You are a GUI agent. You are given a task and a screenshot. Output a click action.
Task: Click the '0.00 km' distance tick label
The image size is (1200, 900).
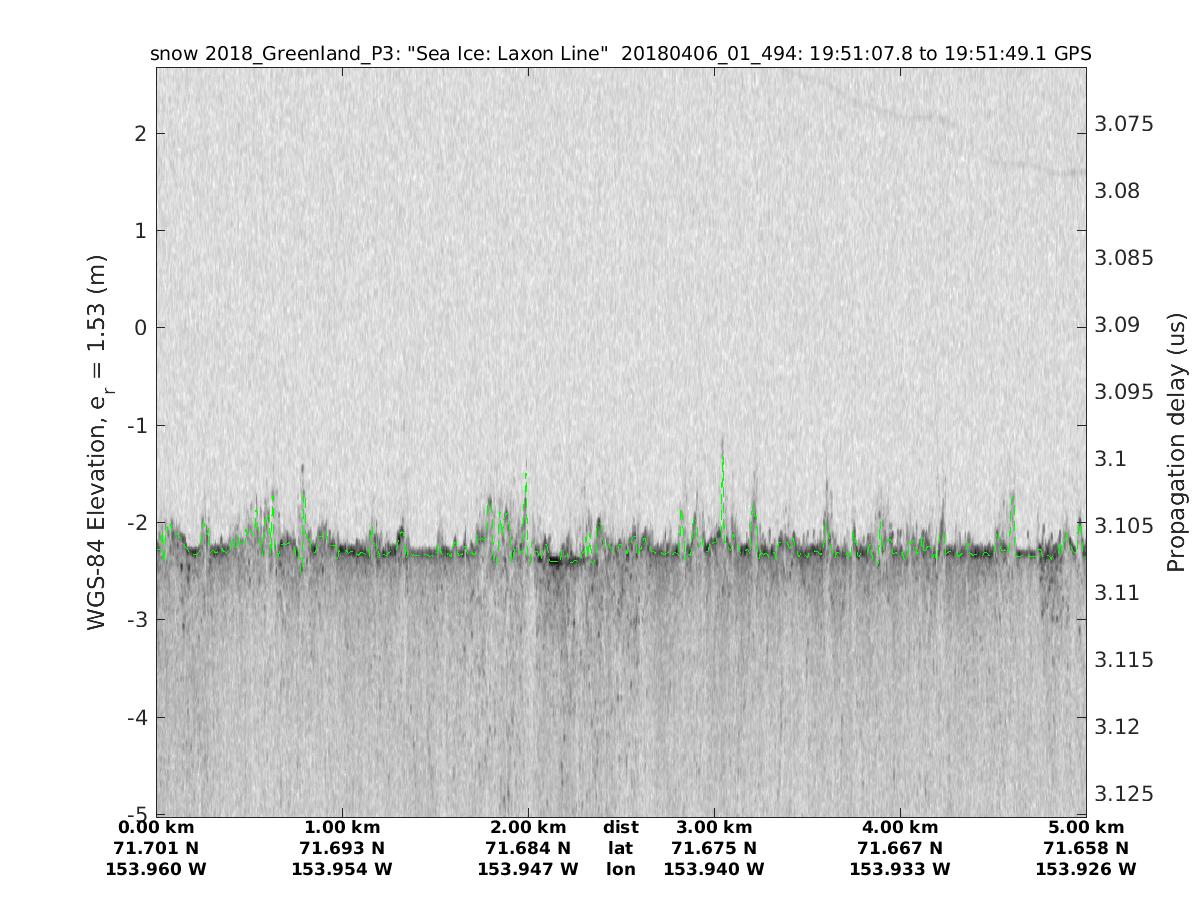coord(156,827)
